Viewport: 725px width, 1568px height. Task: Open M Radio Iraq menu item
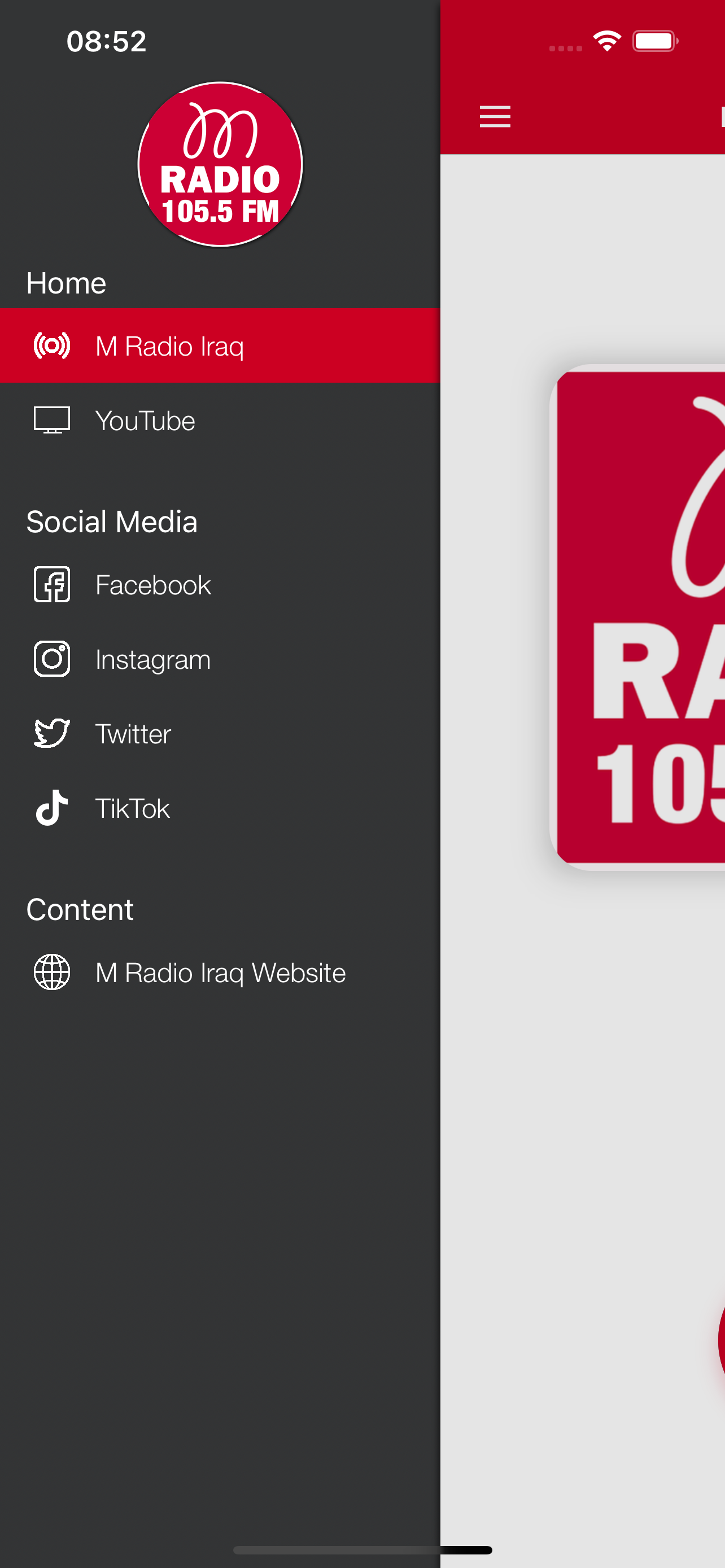[x=220, y=346]
